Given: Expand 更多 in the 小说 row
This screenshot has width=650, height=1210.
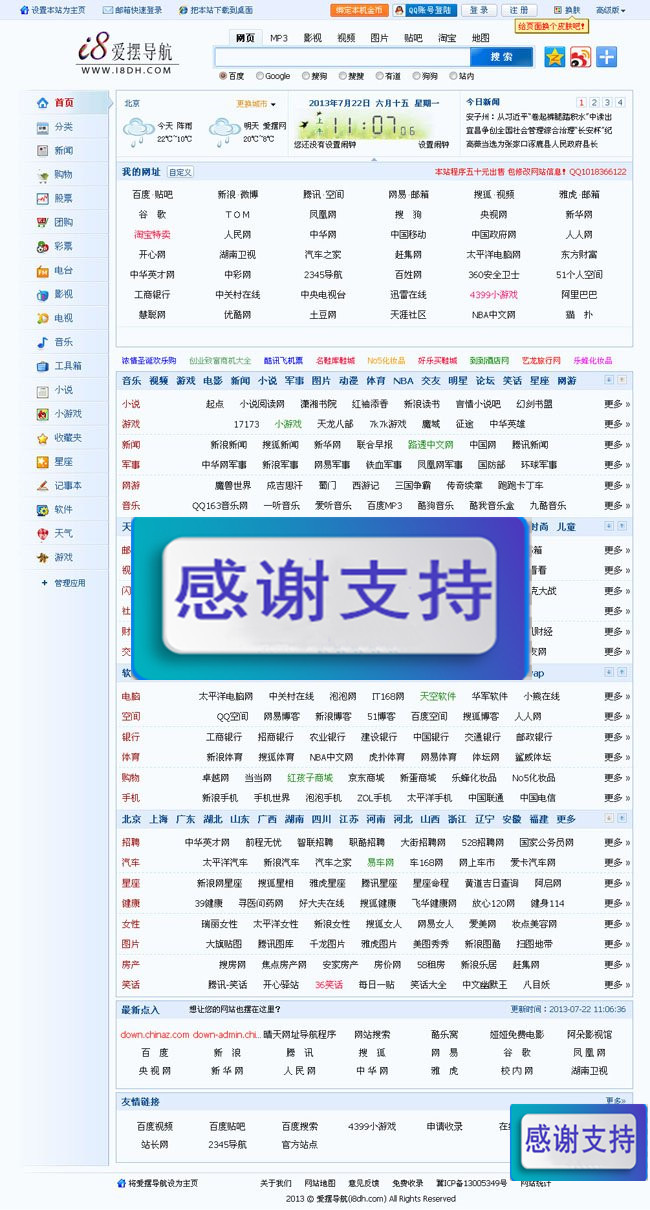Looking at the screenshot, I should click(x=617, y=404).
